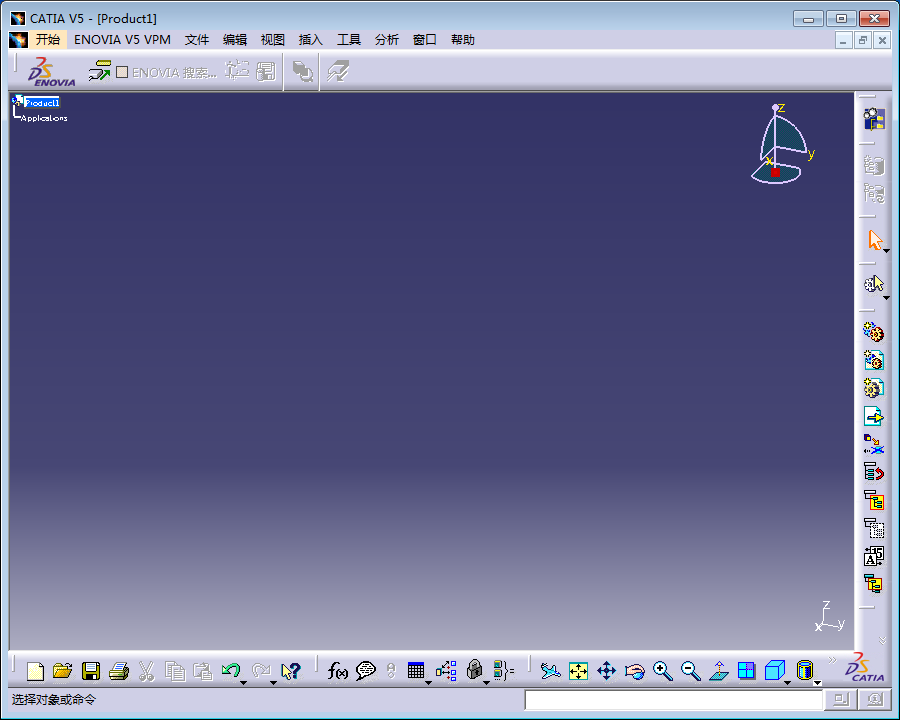Expand the Undo history dropdown arrow

[x=244, y=682]
